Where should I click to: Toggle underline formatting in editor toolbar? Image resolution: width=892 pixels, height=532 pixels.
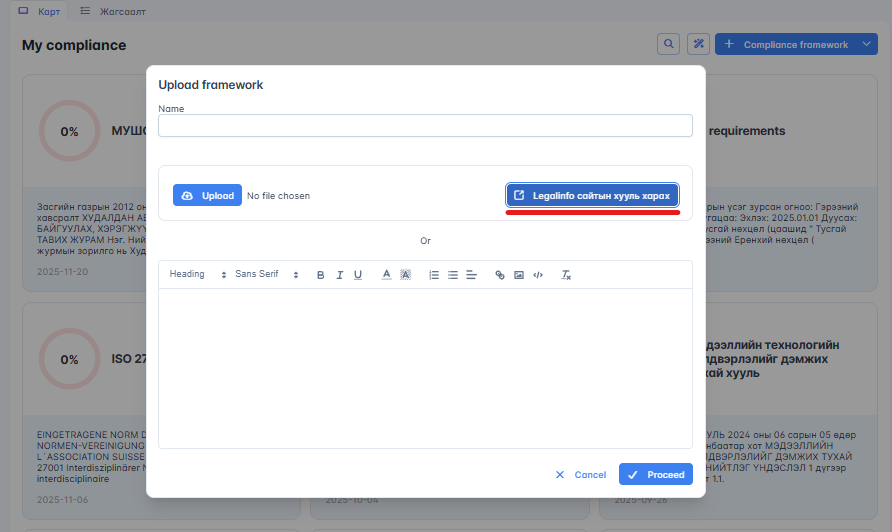358,275
